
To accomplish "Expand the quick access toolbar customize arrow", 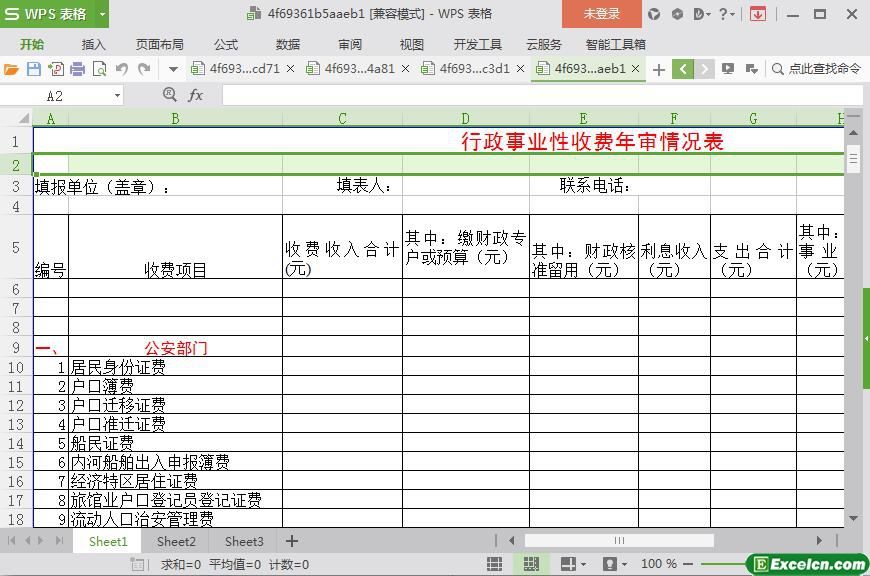I will click(x=173, y=69).
